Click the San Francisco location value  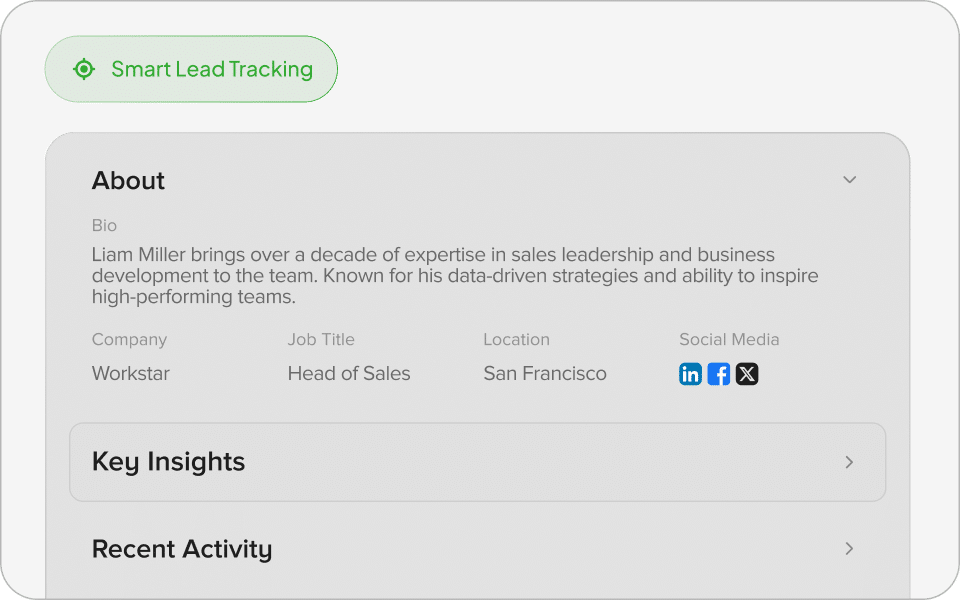click(545, 374)
